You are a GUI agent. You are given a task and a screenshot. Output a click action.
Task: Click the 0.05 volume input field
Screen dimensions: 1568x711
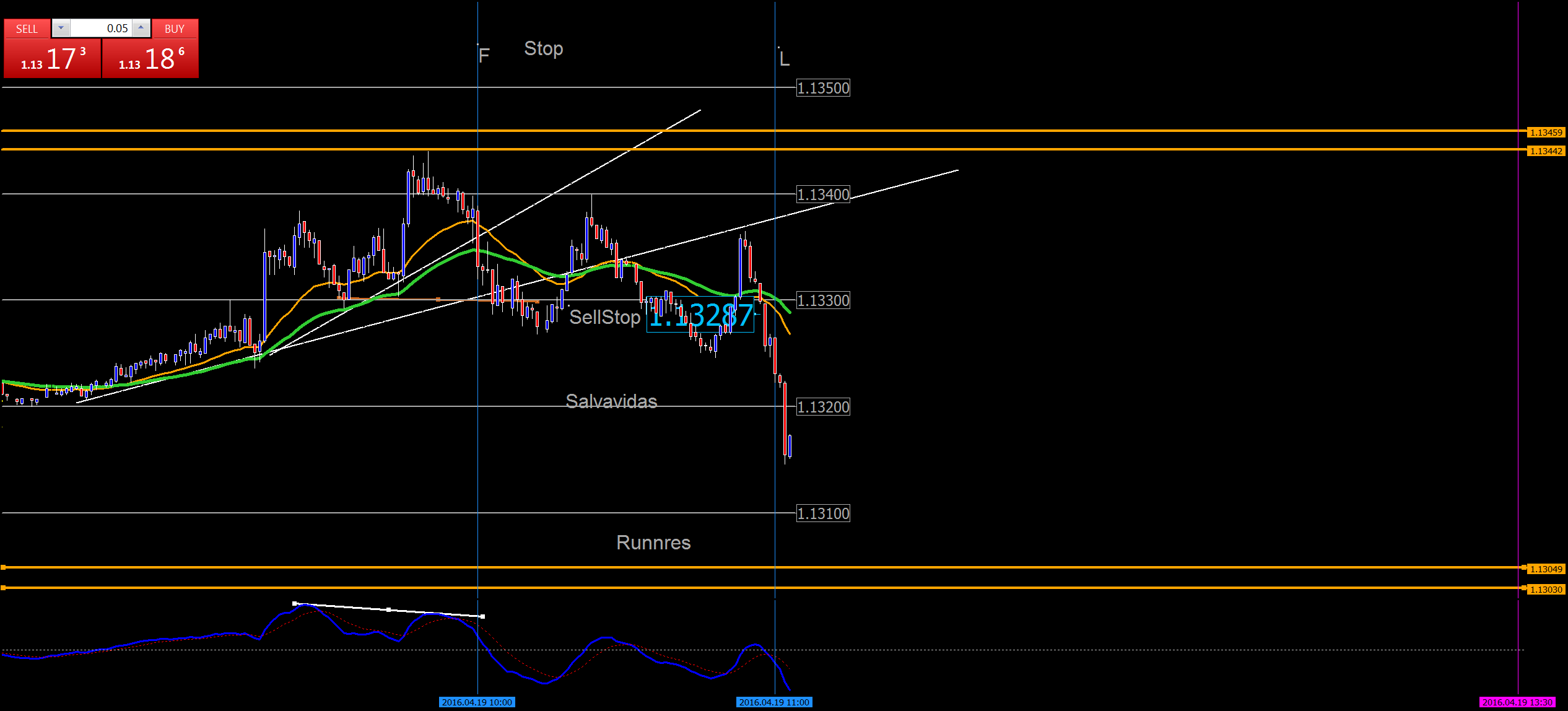tap(101, 28)
